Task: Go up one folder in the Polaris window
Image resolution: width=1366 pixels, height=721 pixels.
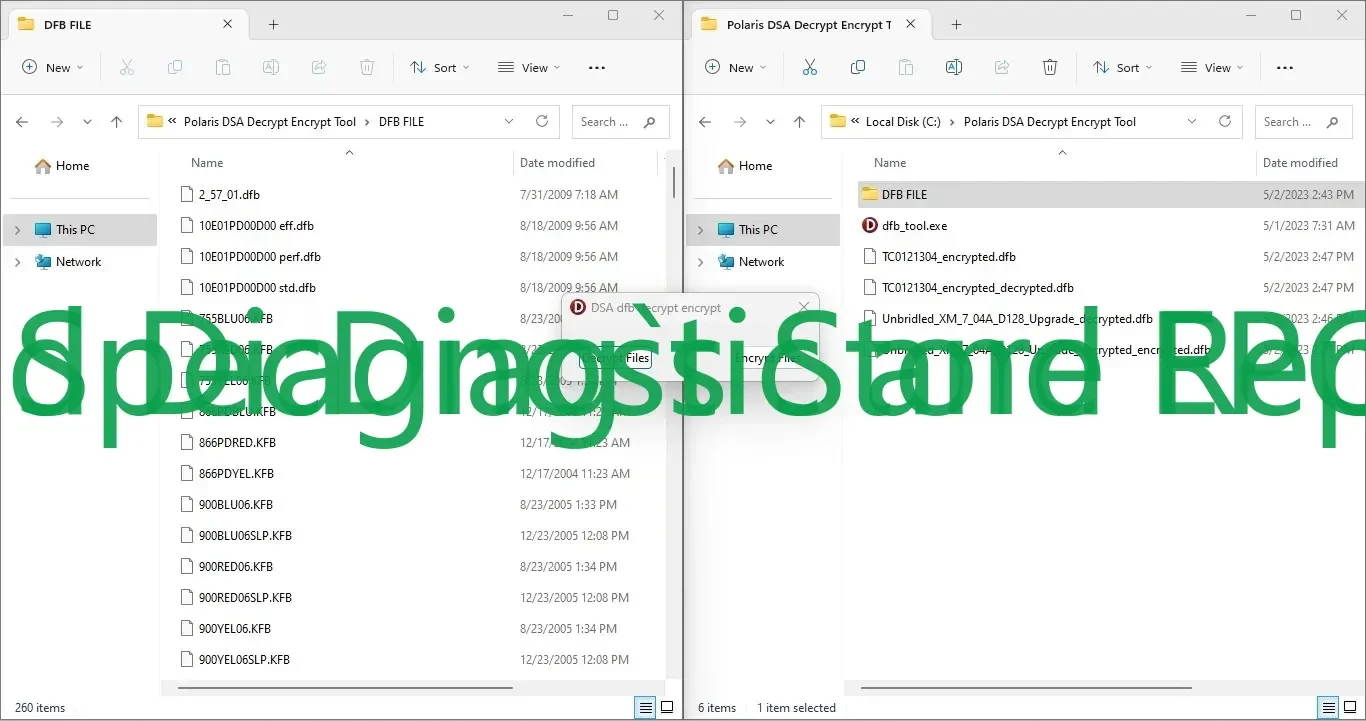Action: [x=799, y=122]
